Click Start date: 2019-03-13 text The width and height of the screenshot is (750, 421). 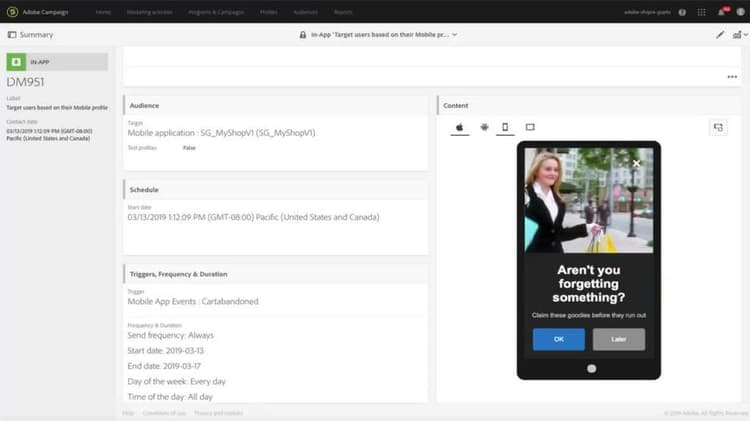pyautogui.click(x=165, y=351)
